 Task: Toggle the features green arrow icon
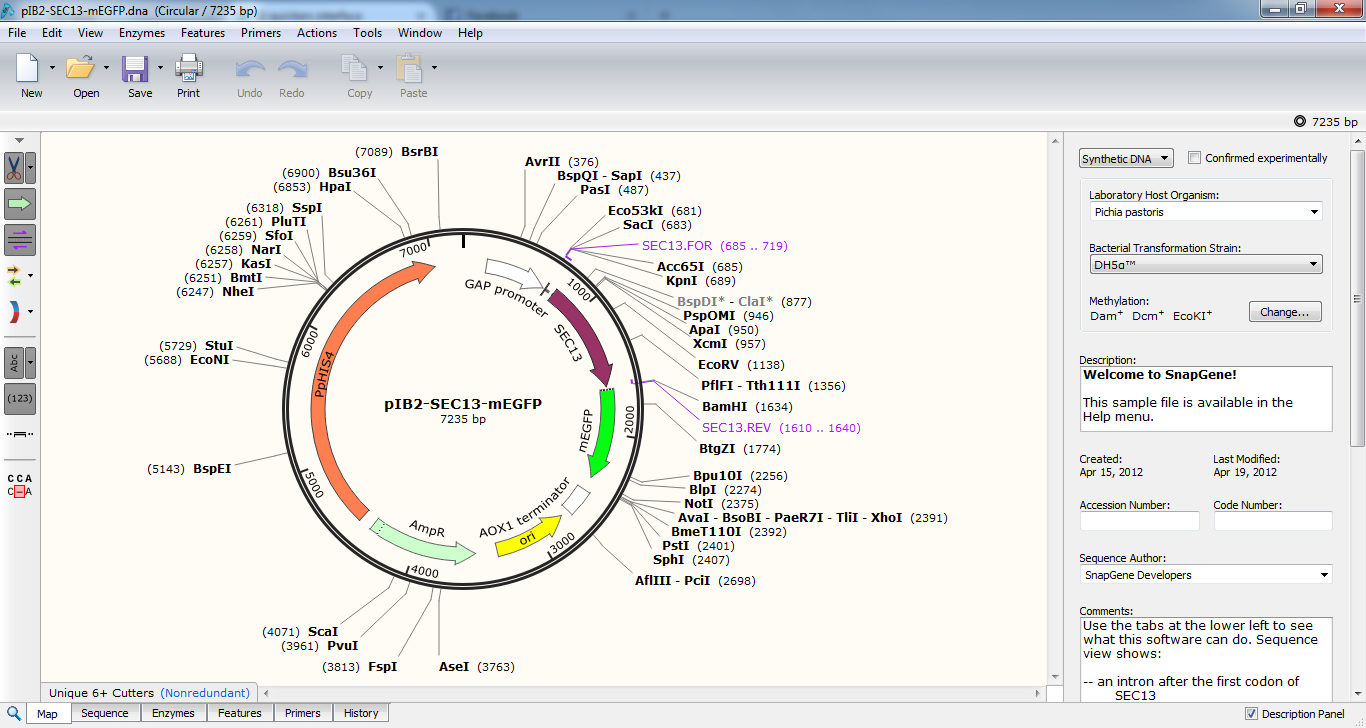20,204
